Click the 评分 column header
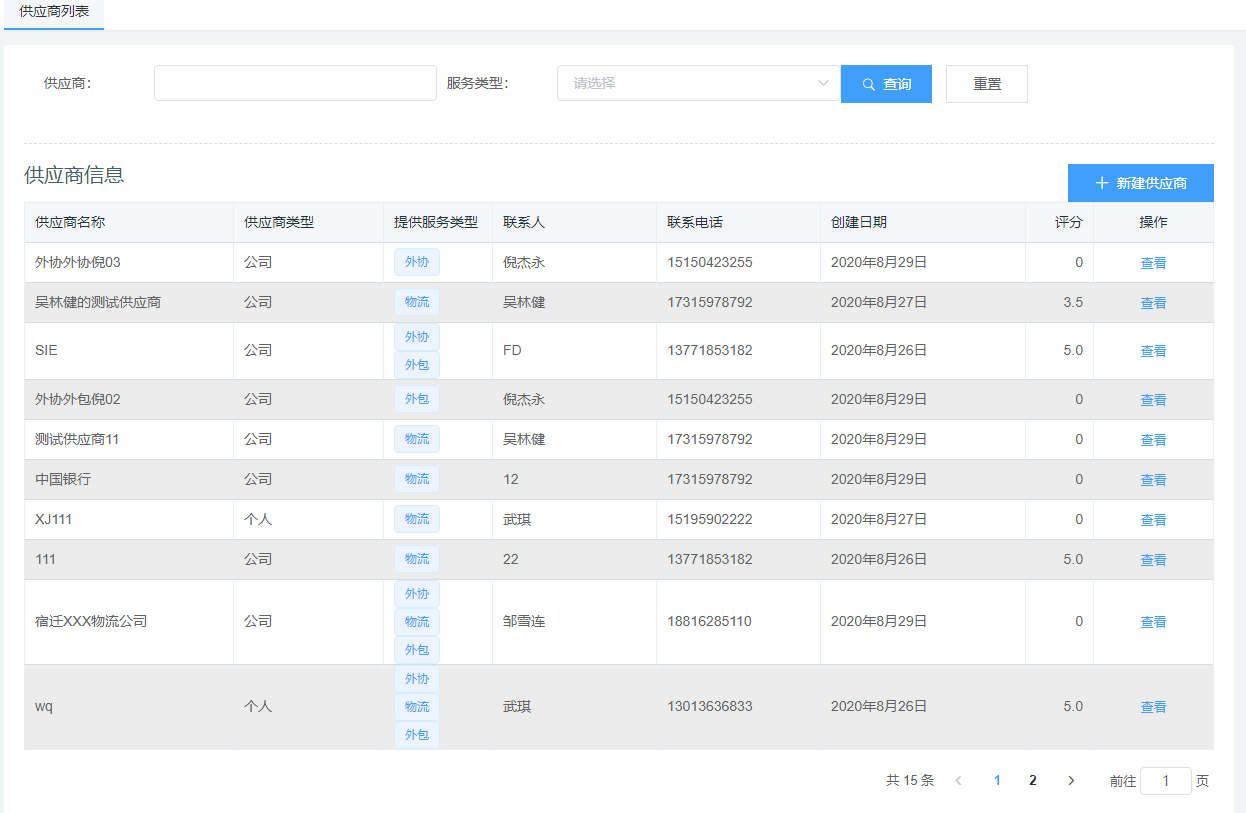 click(x=1068, y=222)
